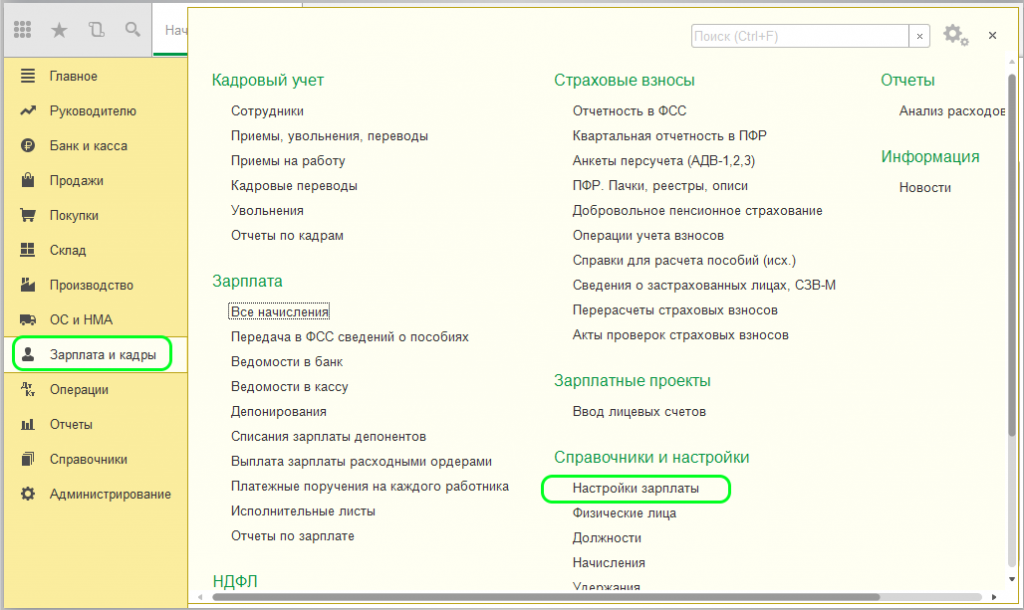This screenshot has width=1024, height=610.
Task: Open Сотрудники list
Action: point(267,111)
